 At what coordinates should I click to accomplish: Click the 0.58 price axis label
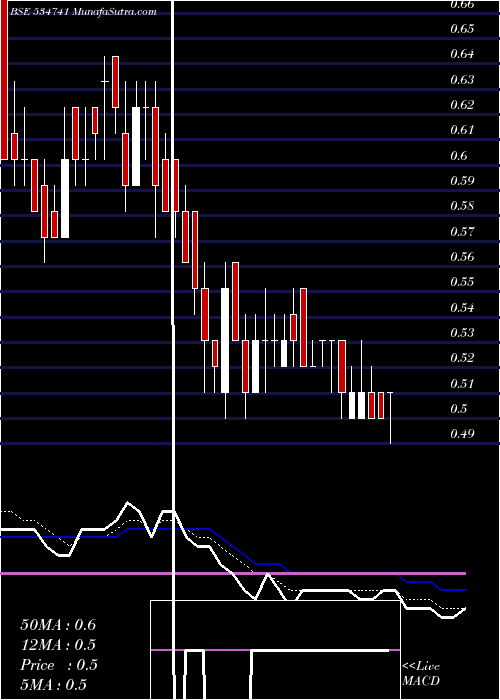462,207
